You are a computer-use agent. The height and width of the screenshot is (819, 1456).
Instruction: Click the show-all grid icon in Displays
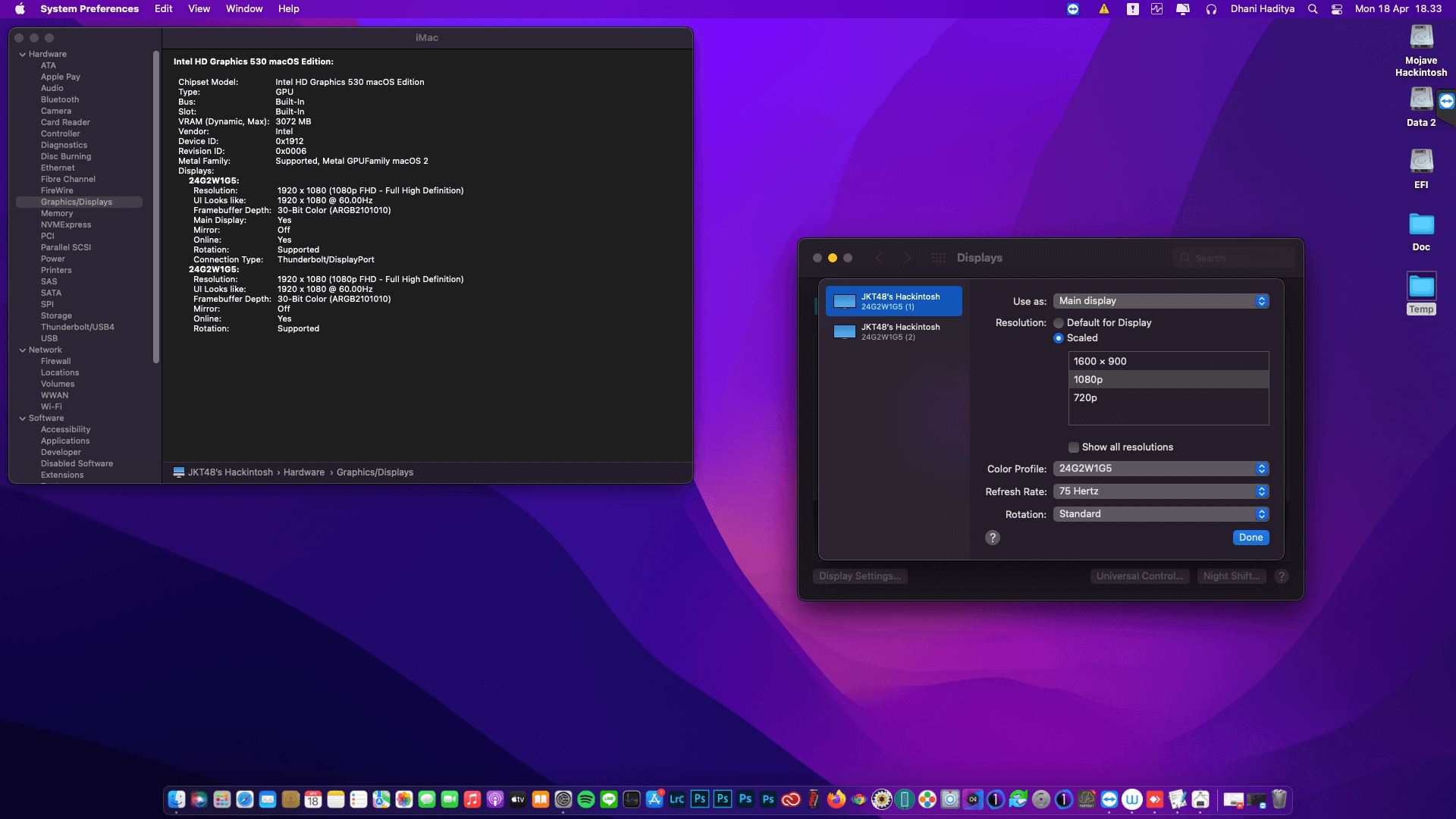pos(938,258)
